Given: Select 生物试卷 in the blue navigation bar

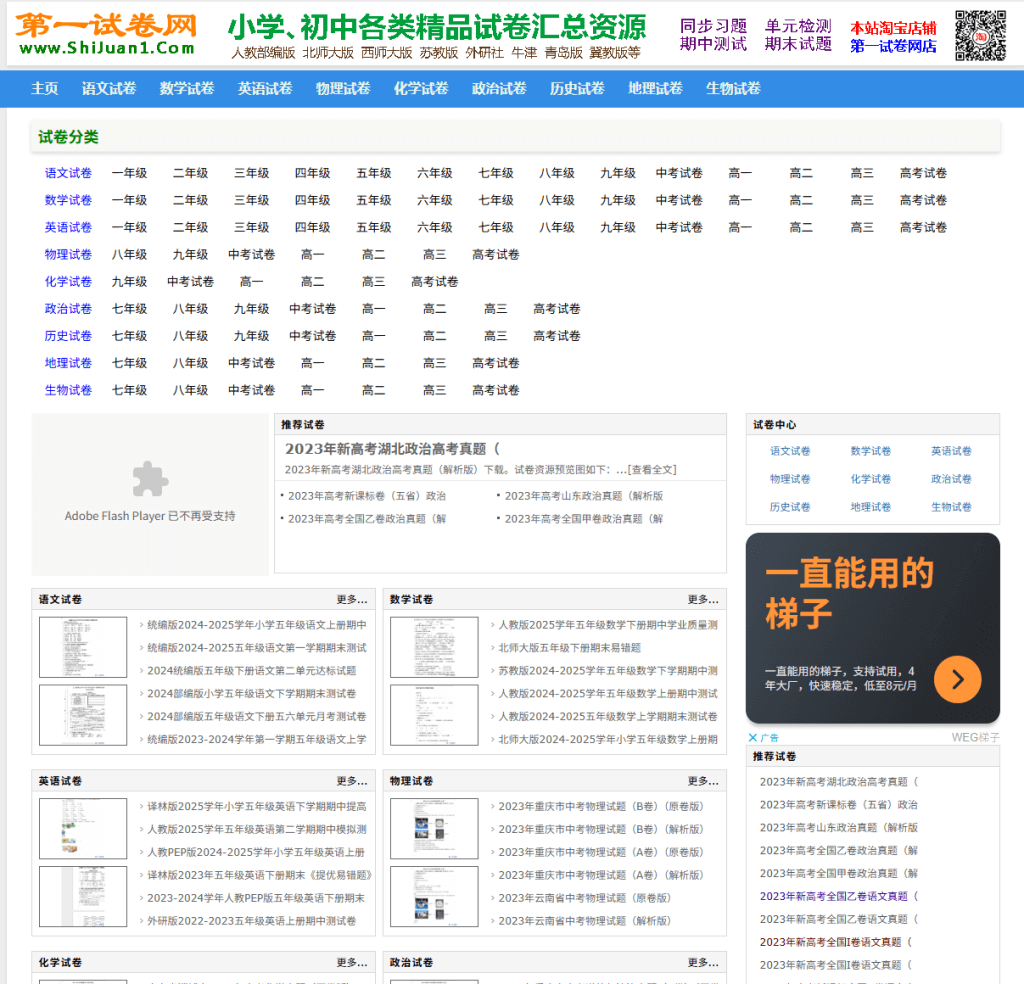Looking at the screenshot, I should click(x=733, y=89).
